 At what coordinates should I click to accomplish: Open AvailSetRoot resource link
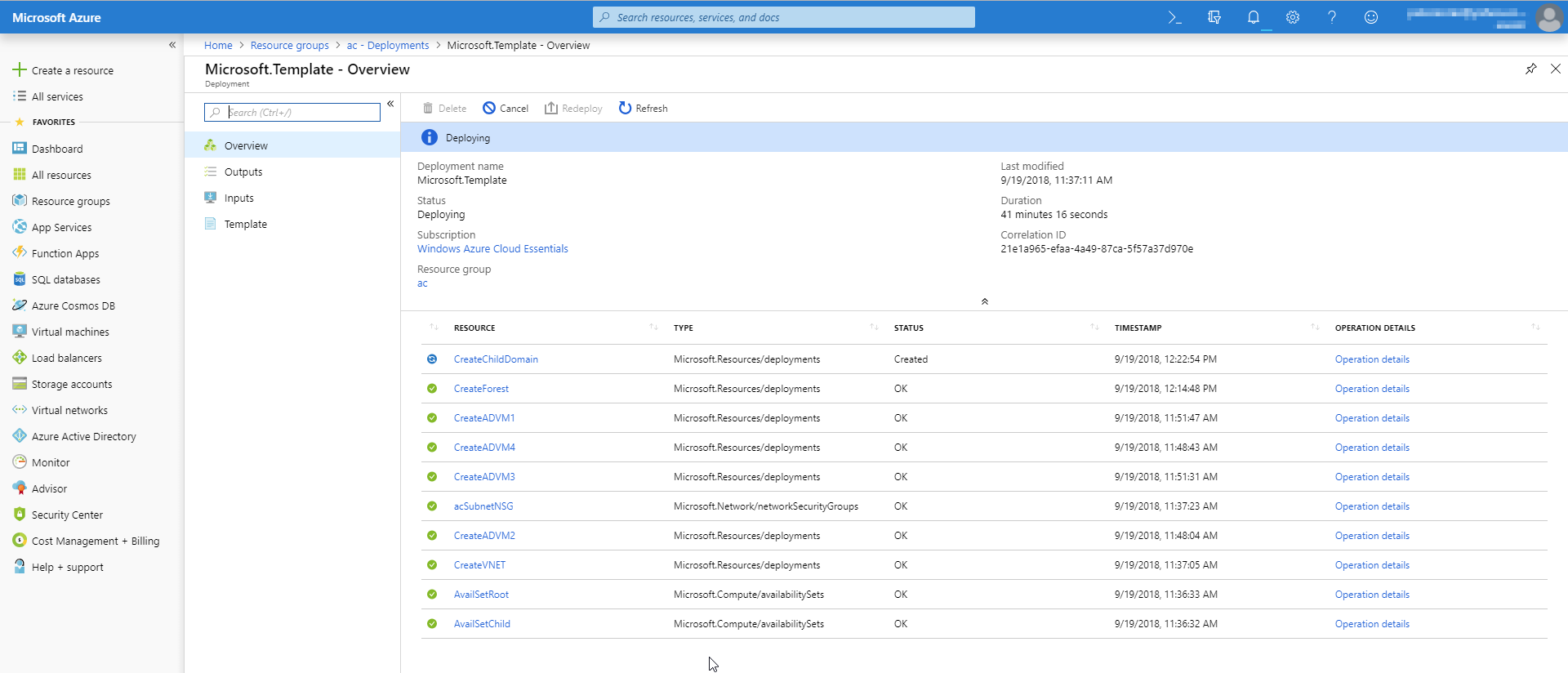(x=481, y=595)
